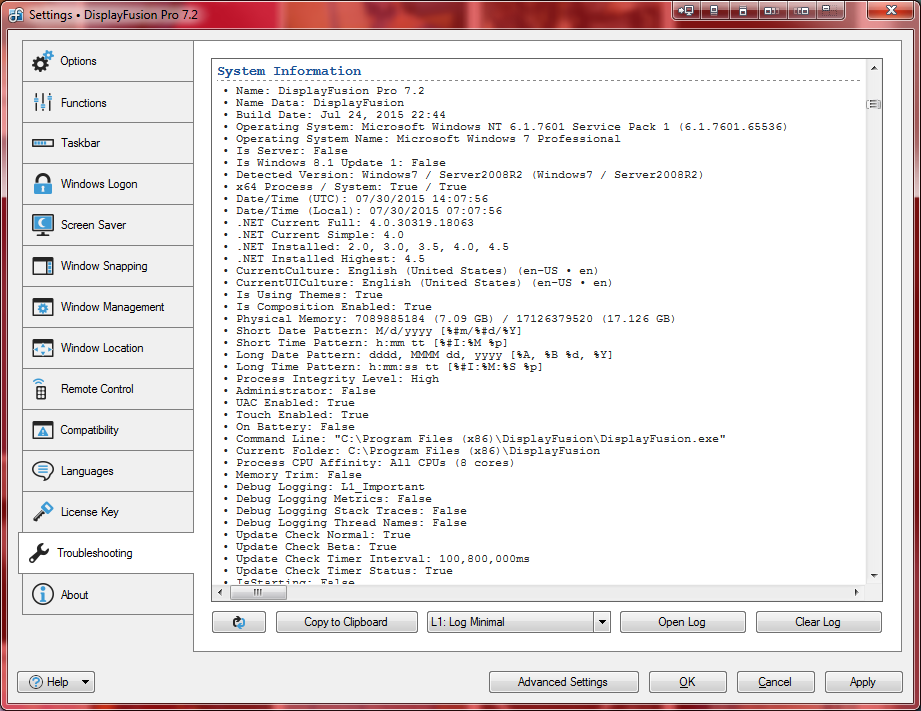Click the vertical scrollbar down arrow

[873, 576]
